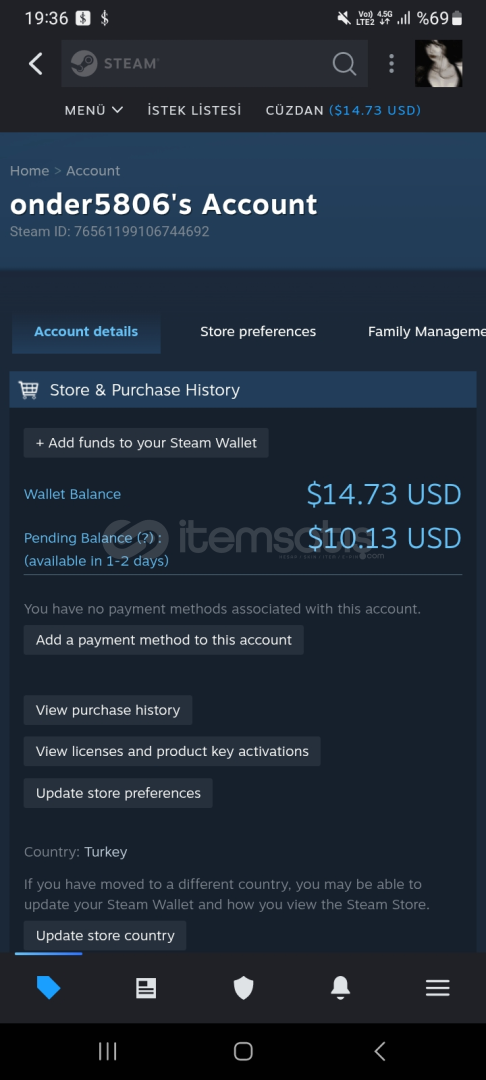
Task: Tap the back arrow at top left
Action: 36,63
